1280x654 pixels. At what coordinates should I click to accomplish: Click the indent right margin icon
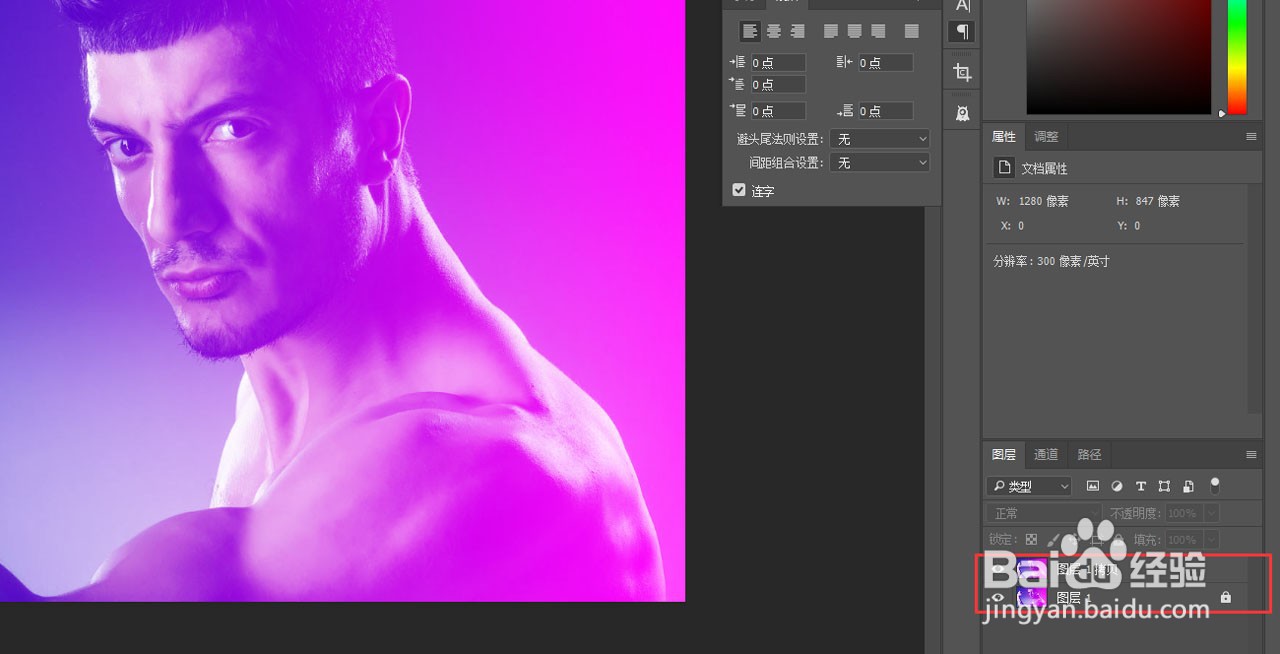[844, 62]
